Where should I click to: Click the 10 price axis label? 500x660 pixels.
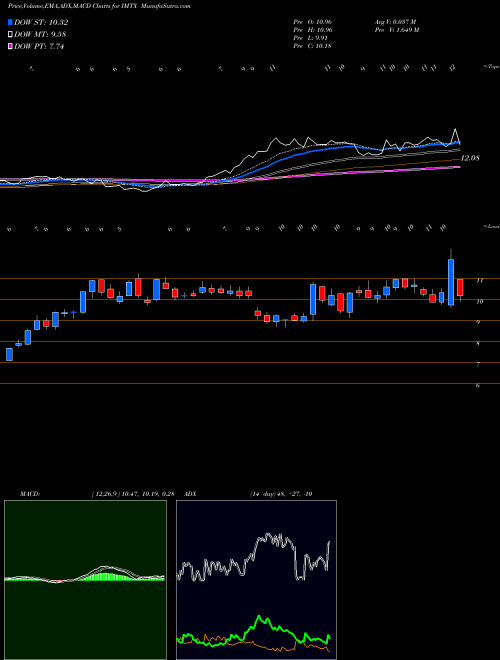479,301
